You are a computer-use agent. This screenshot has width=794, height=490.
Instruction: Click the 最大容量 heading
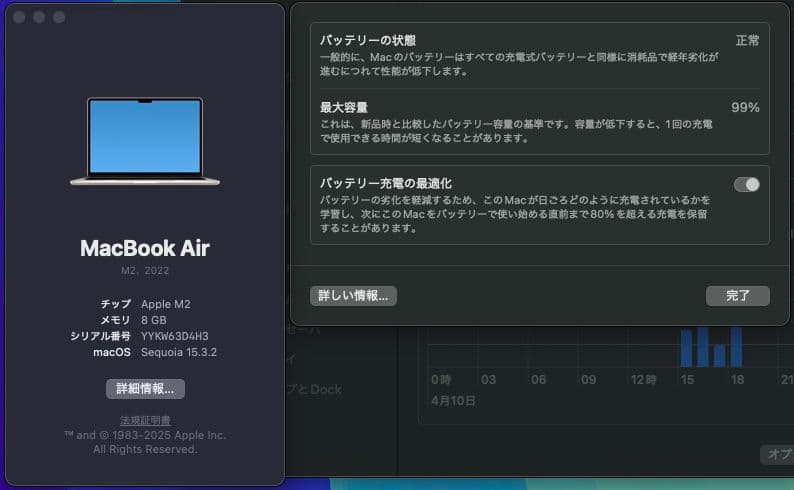pyautogui.click(x=344, y=107)
